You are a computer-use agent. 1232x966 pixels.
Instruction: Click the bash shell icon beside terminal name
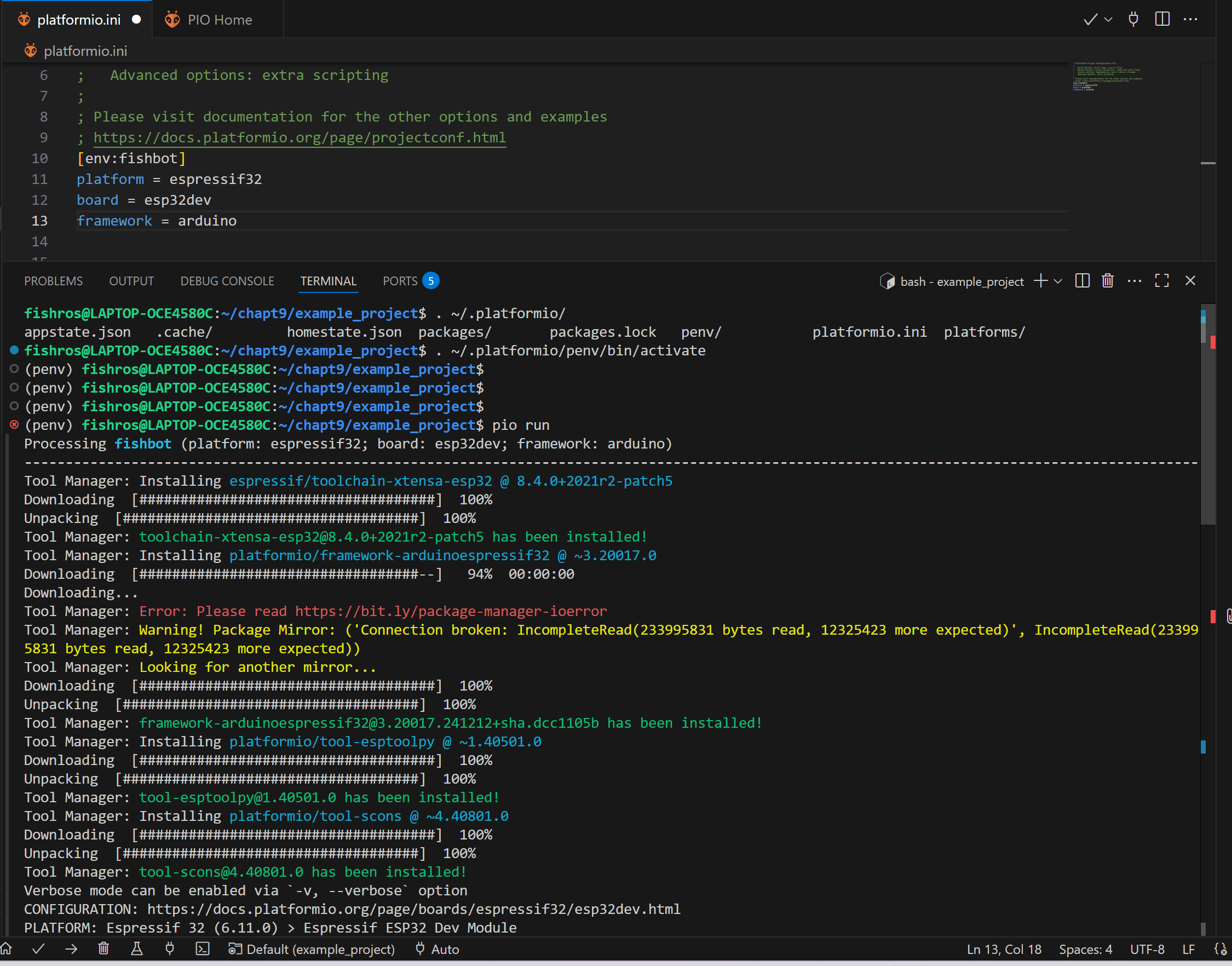pos(887,281)
